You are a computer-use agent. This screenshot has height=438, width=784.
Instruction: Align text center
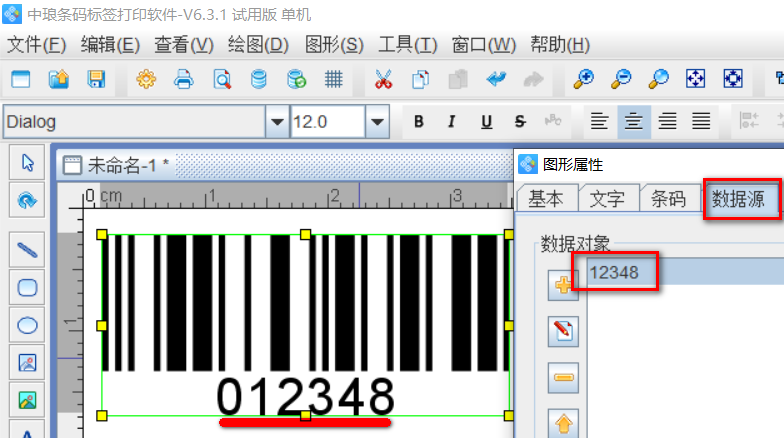[x=634, y=122]
